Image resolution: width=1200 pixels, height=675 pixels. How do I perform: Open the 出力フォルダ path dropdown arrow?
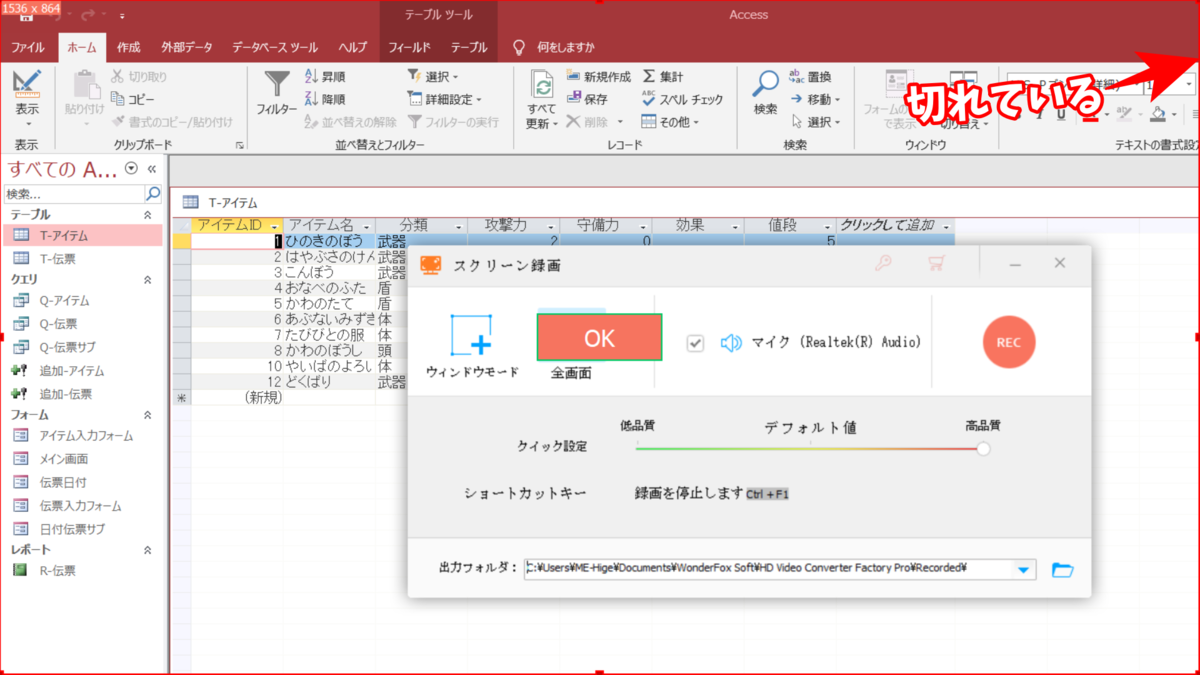pyautogui.click(x=1023, y=570)
